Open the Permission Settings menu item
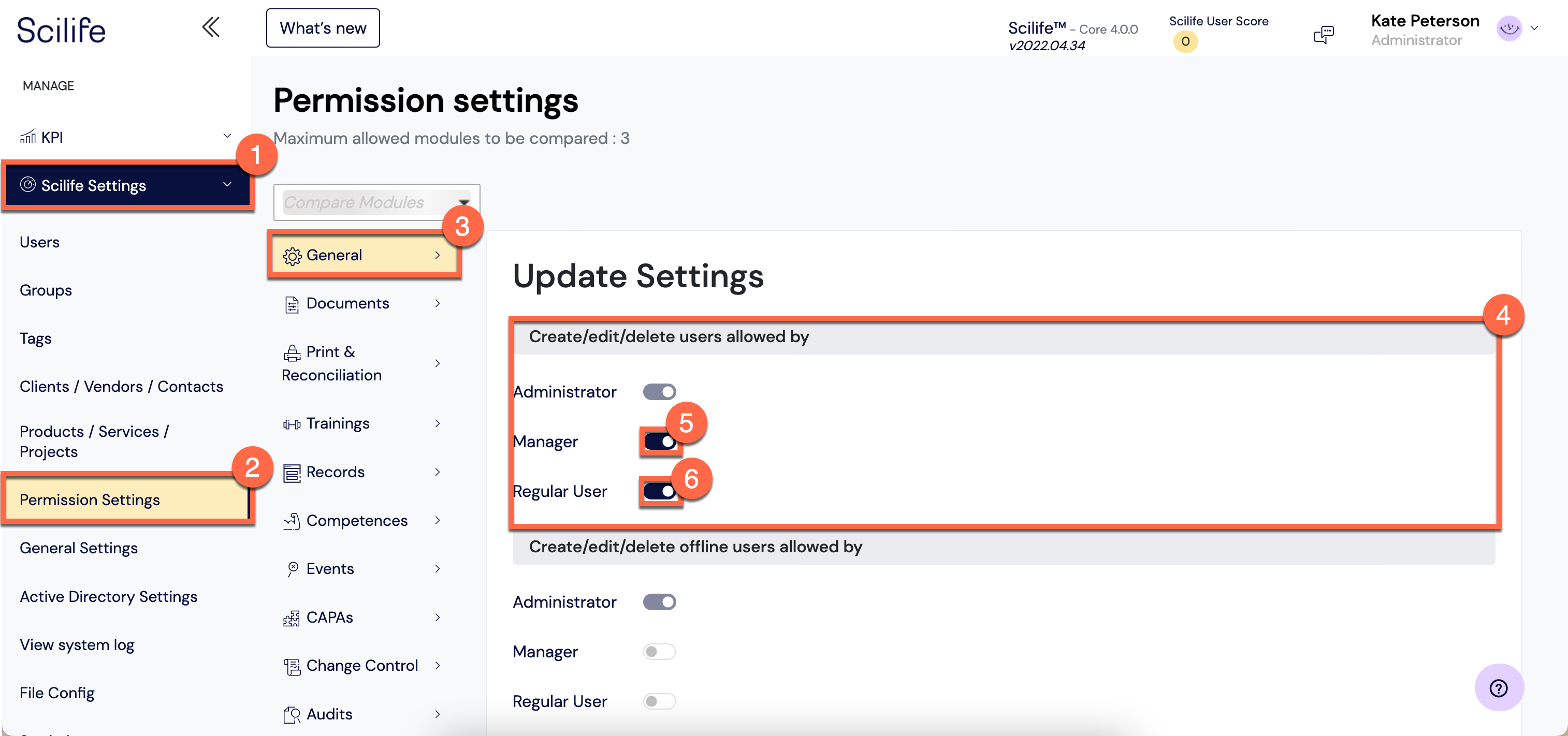Image resolution: width=1568 pixels, height=736 pixels. coord(90,499)
